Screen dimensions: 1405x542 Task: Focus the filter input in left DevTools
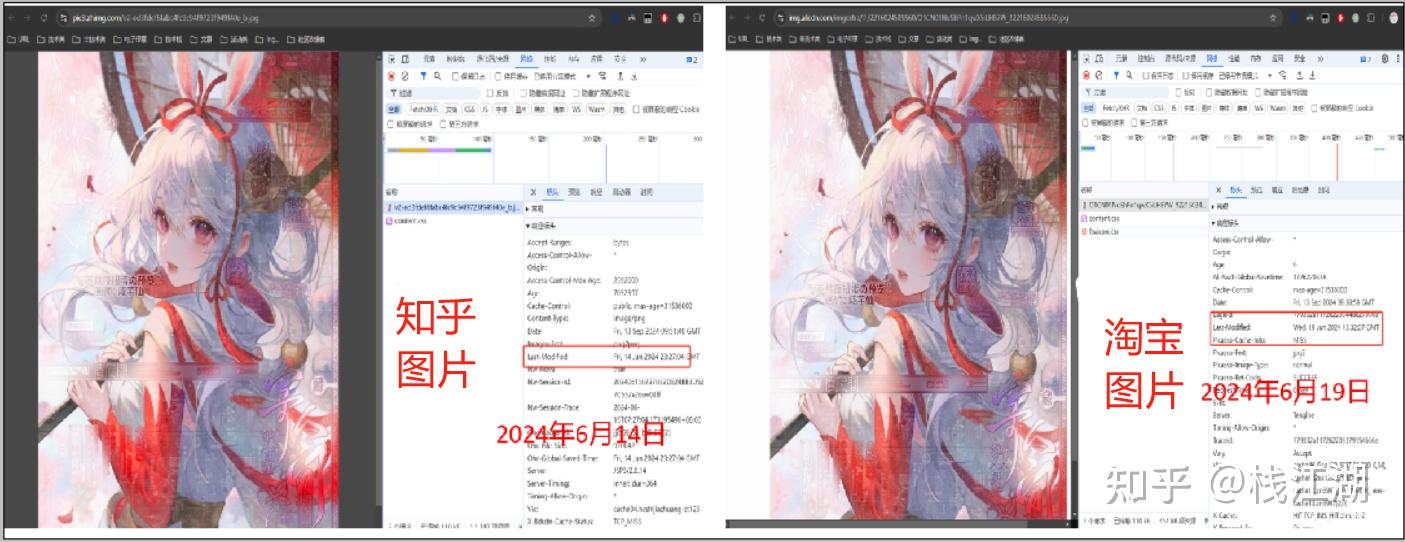(433, 93)
